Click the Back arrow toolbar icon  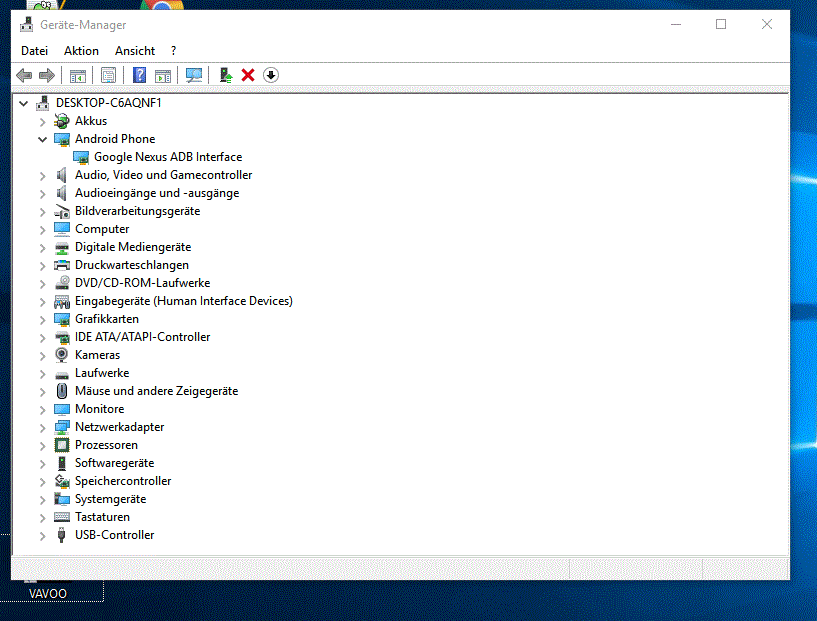click(24, 75)
